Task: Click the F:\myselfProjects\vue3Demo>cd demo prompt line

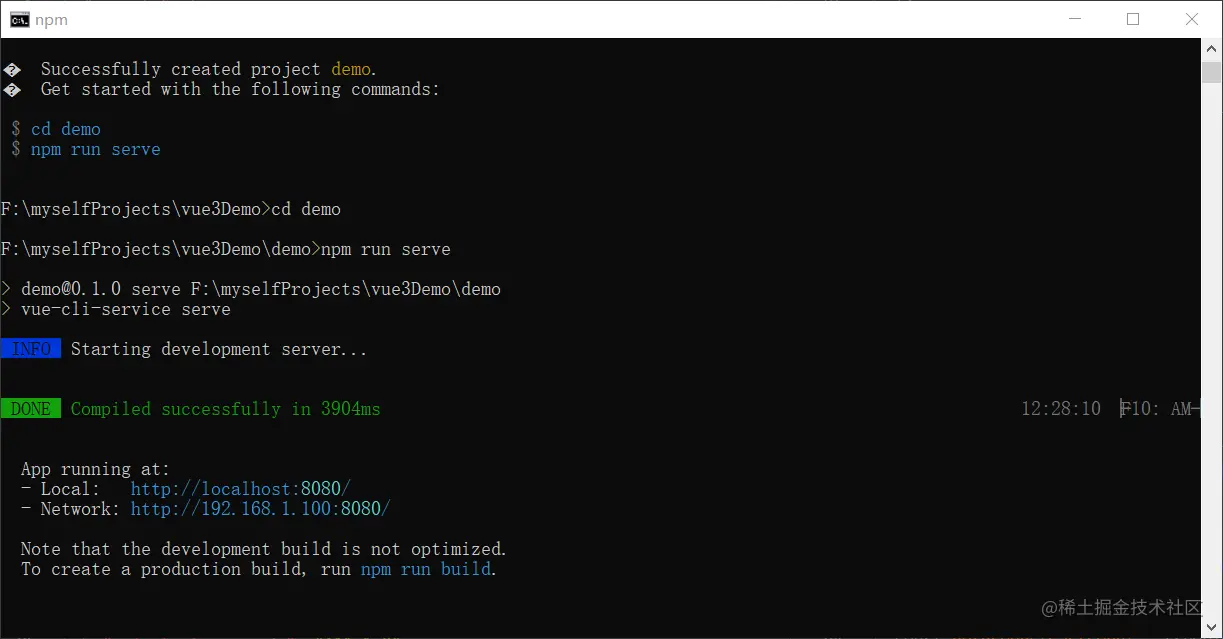Action: pyautogui.click(x=171, y=209)
